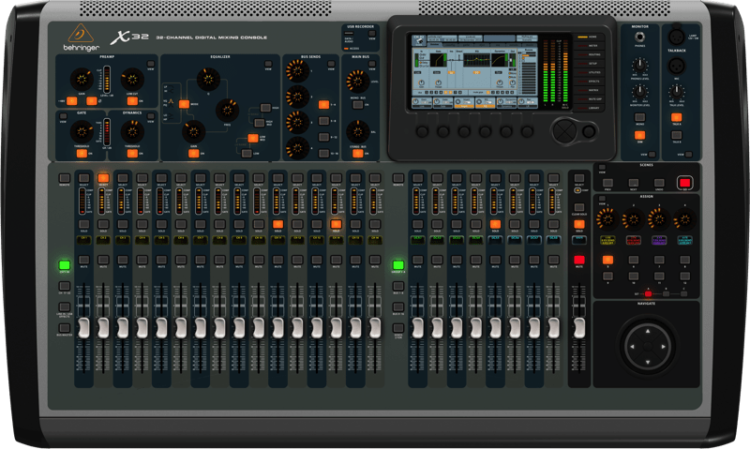
Task: Click the Equalizer FREQ knob
Action: (227, 110)
